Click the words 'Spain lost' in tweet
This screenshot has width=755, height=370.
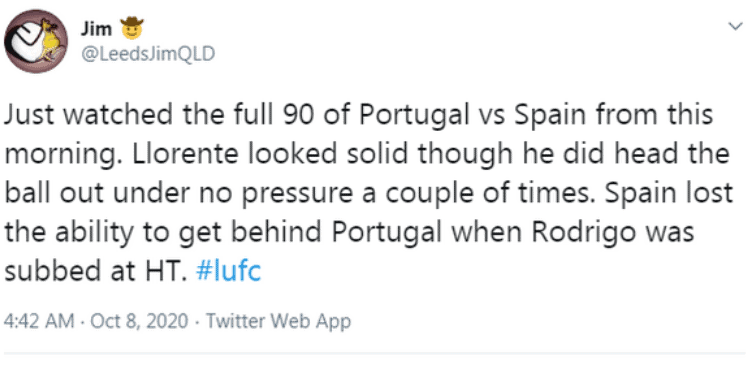tap(668, 194)
